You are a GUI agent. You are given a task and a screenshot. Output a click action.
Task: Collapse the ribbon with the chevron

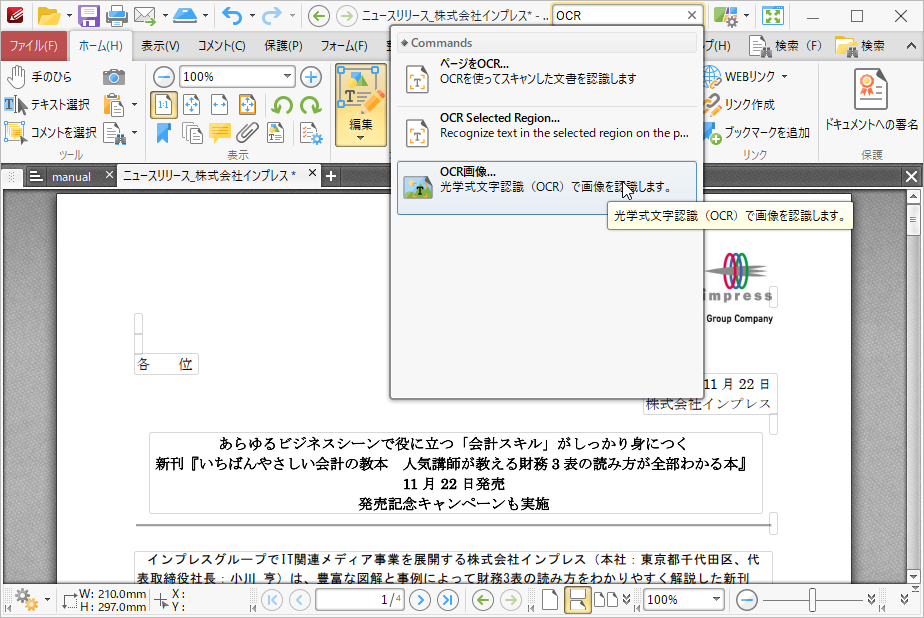(911, 46)
